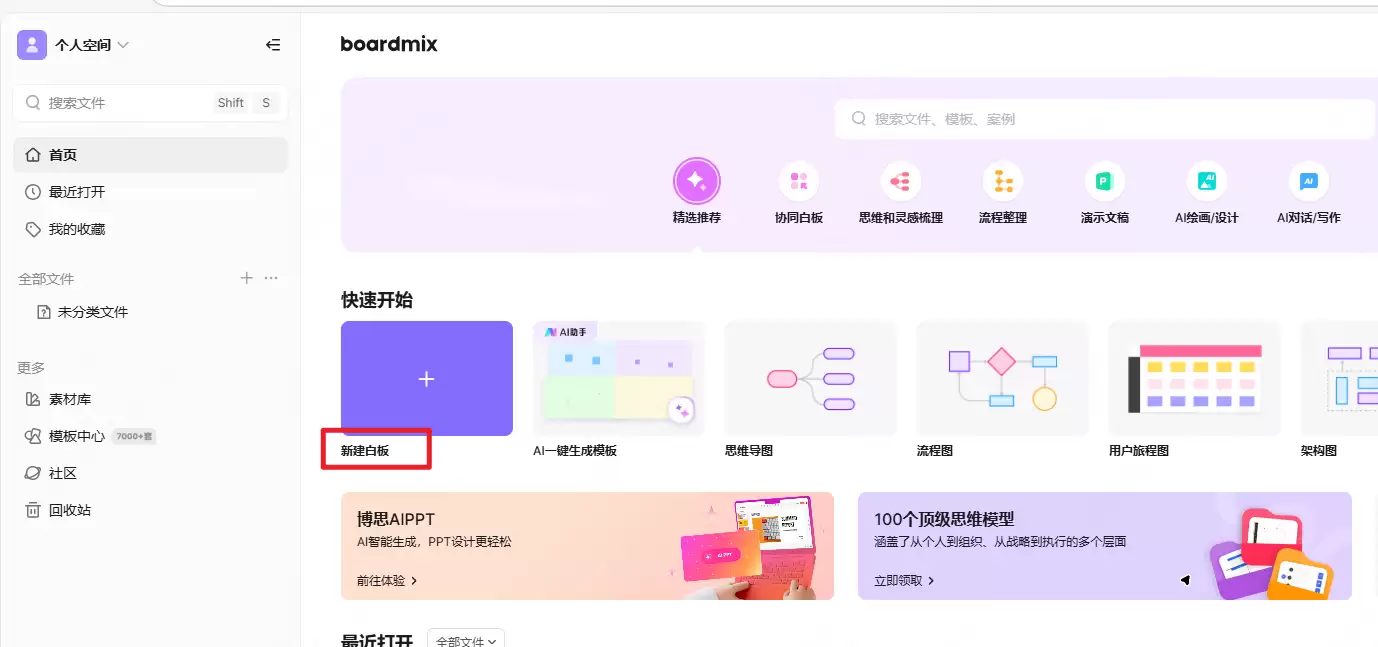1378x647 pixels.
Task: Open the more options dots beside 全部文件
Action: pyautogui.click(x=271, y=278)
